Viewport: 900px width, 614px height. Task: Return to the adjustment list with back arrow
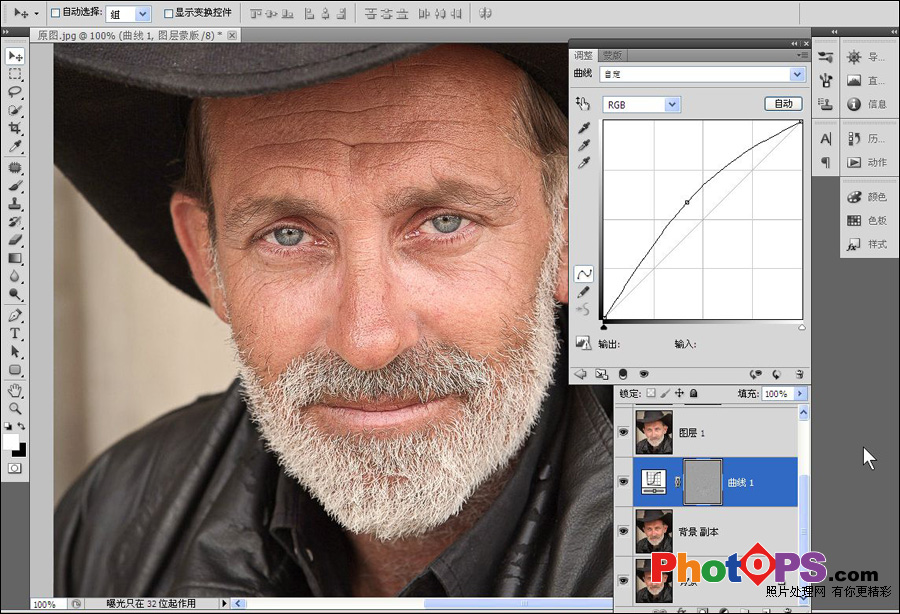click(x=580, y=374)
